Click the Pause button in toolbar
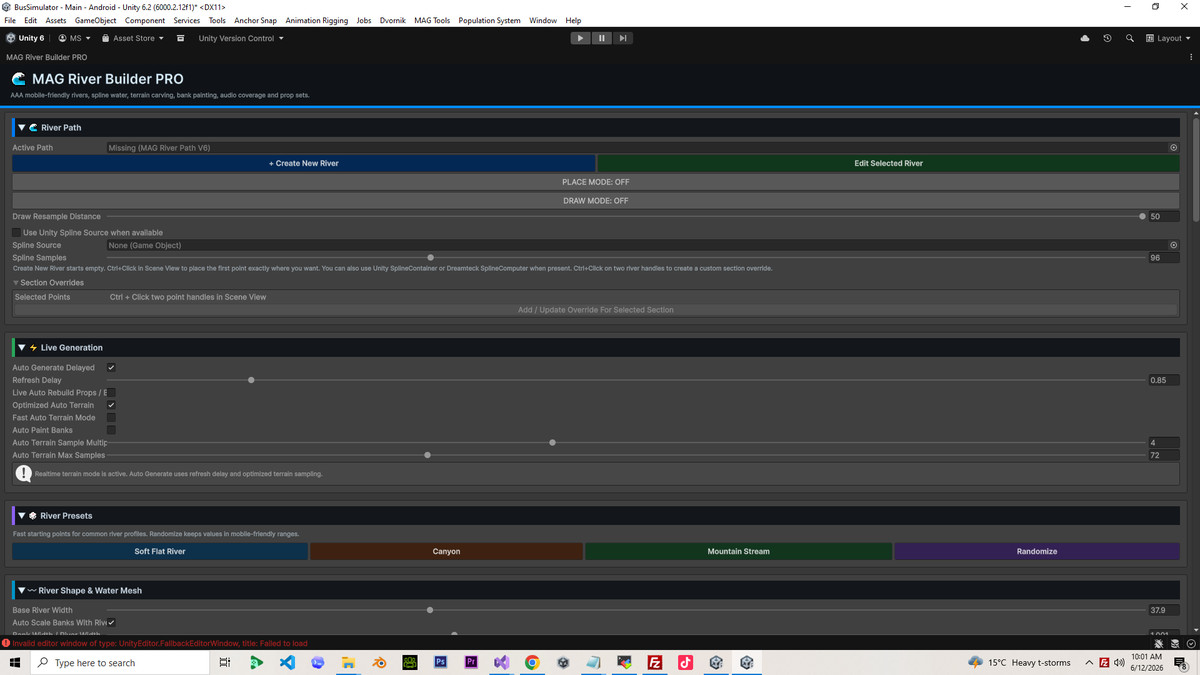Image resolution: width=1200 pixels, height=675 pixels. (x=601, y=38)
